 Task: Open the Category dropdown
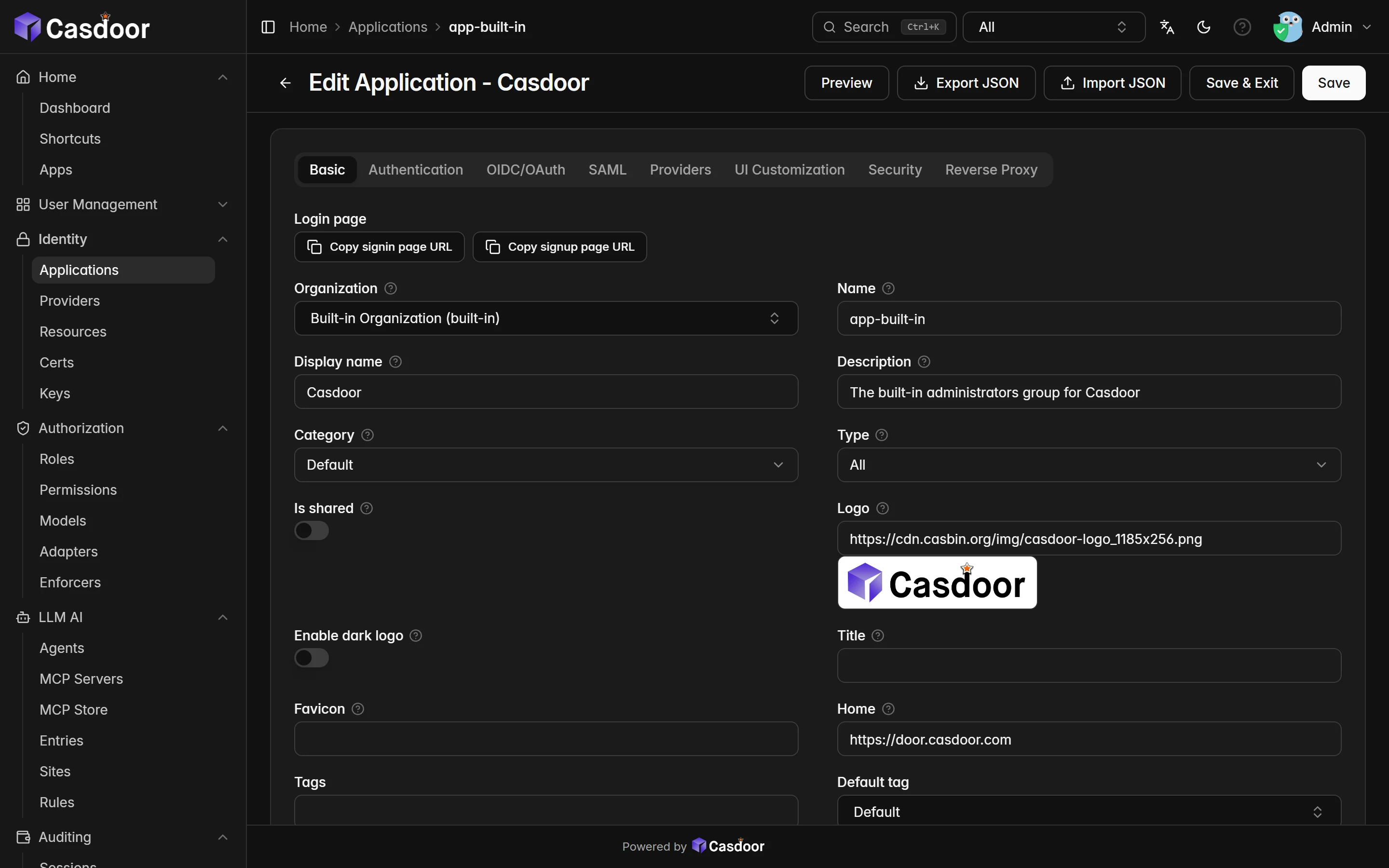[x=546, y=465]
